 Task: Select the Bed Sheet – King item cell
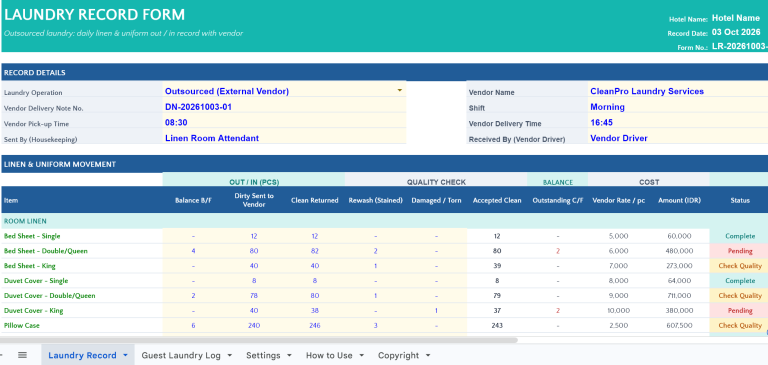point(82,266)
